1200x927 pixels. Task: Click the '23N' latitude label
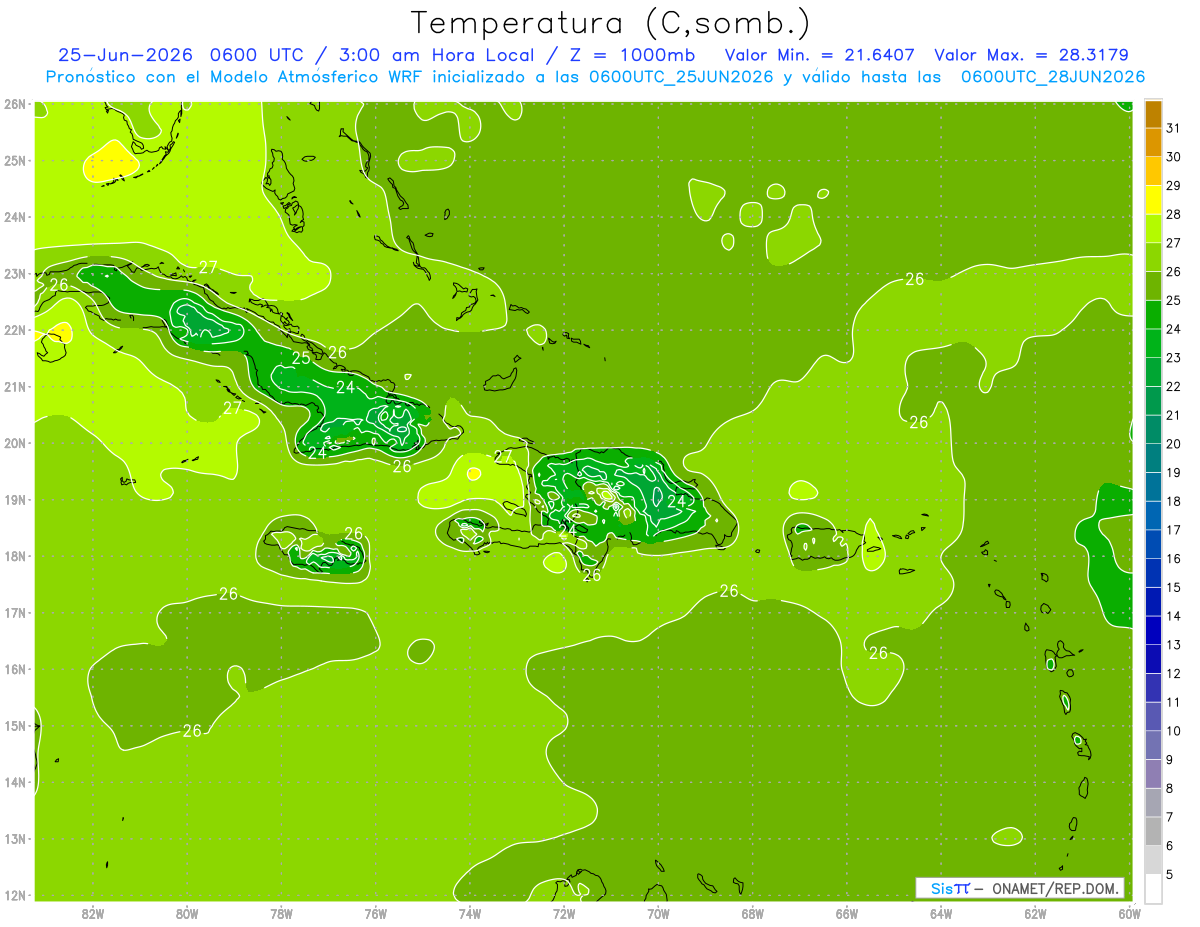click(15, 273)
